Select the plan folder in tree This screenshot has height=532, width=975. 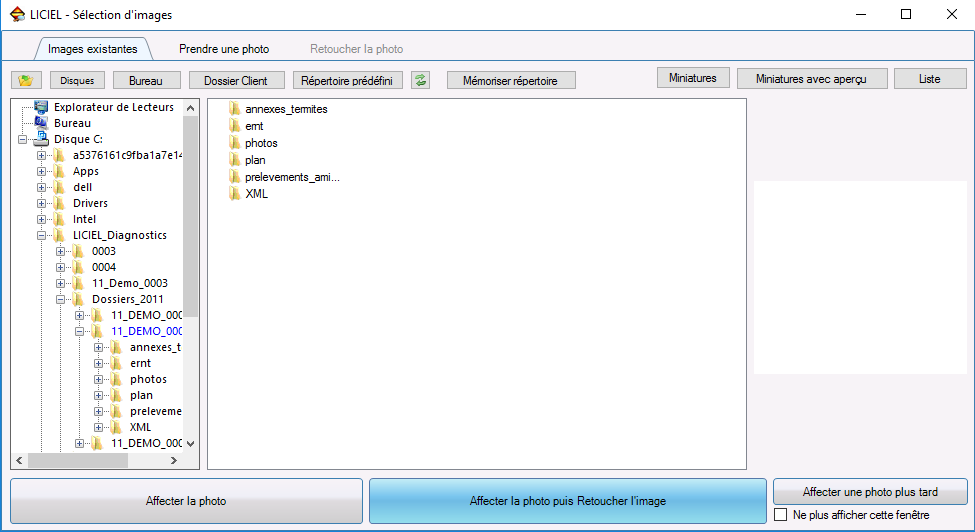[x=141, y=395]
